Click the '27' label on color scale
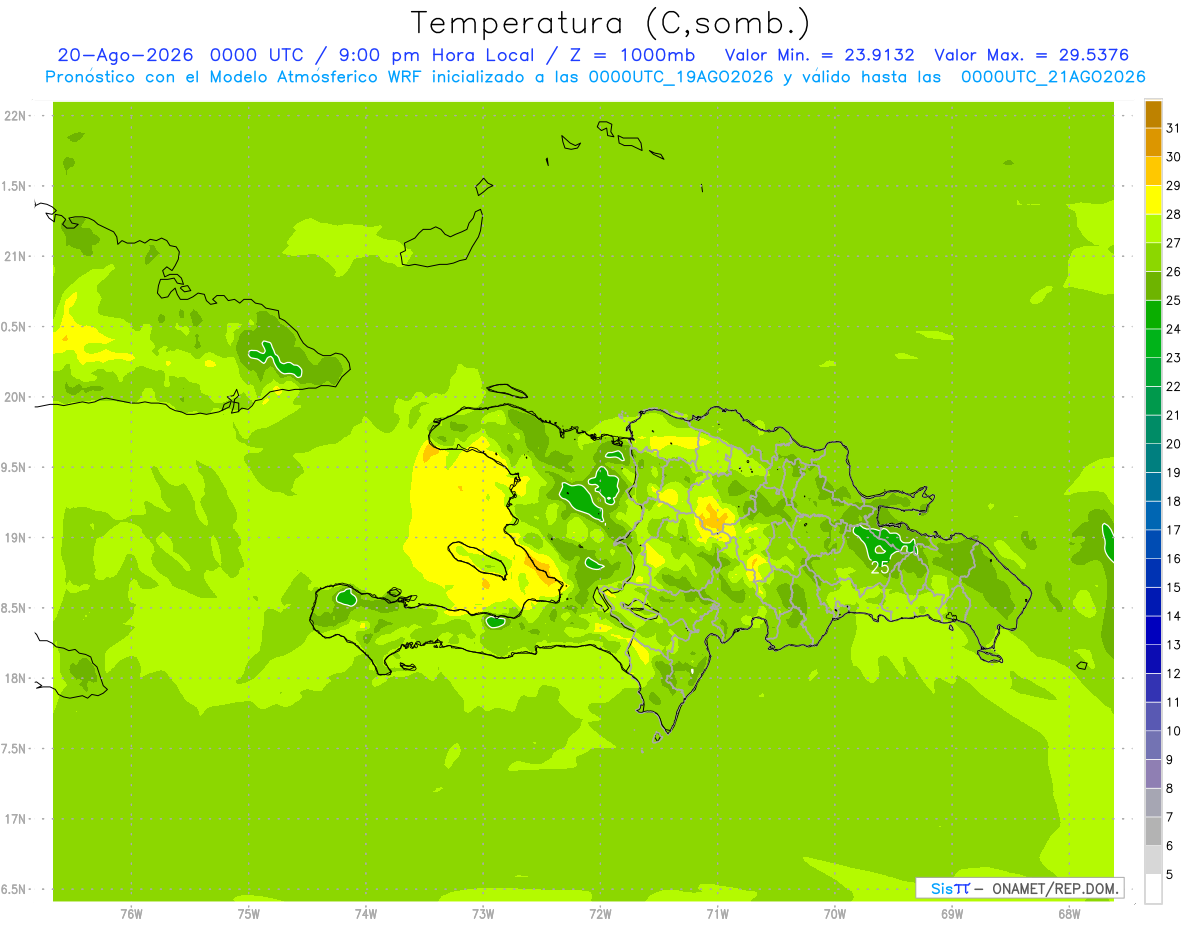Image resolution: width=1200 pixels, height=927 pixels. [x=1173, y=243]
